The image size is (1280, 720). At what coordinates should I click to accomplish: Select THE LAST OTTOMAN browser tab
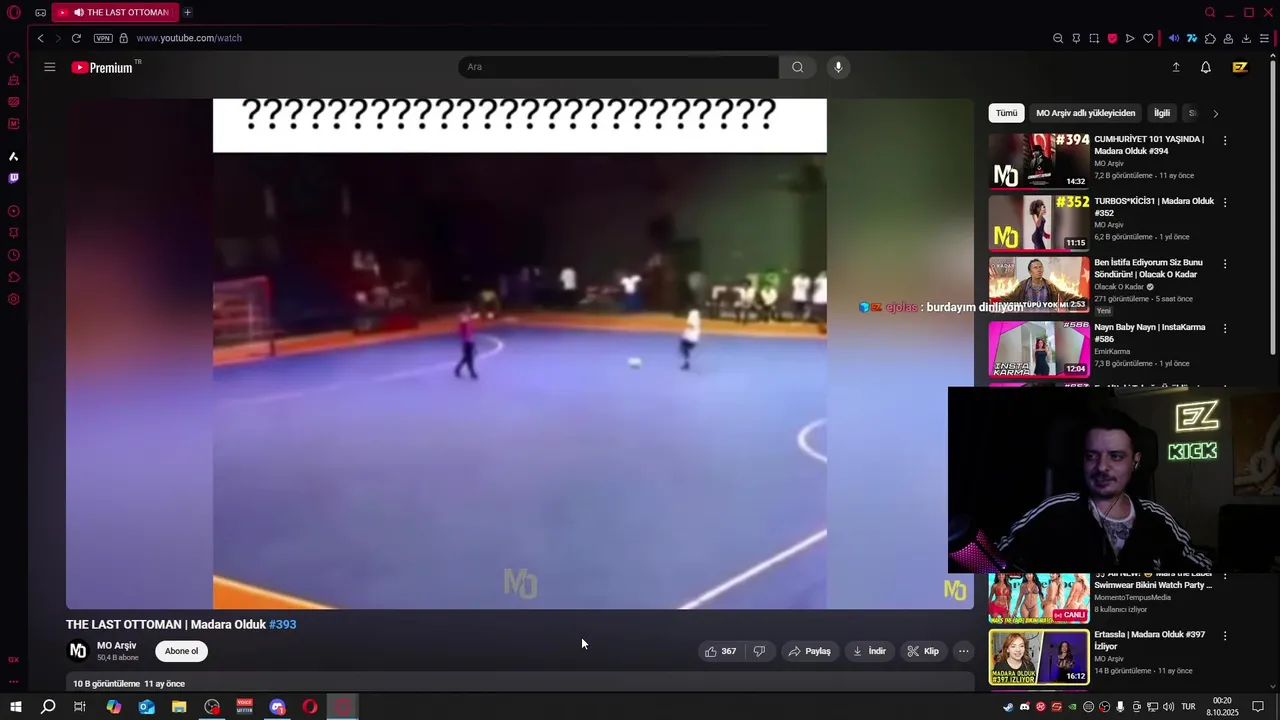[x=115, y=12]
